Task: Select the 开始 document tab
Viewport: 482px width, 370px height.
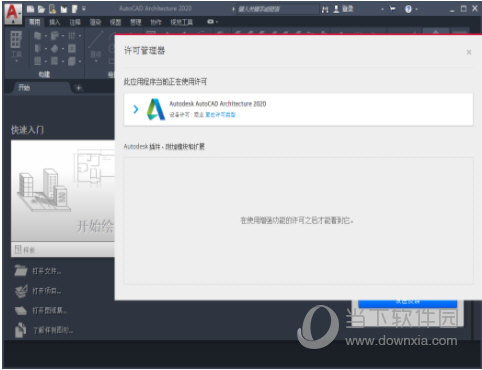Action: (24, 88)
